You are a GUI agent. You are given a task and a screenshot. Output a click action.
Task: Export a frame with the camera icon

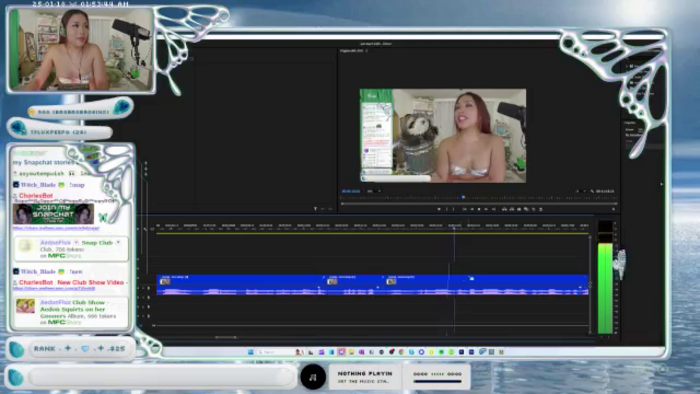(x=519, y=209)
